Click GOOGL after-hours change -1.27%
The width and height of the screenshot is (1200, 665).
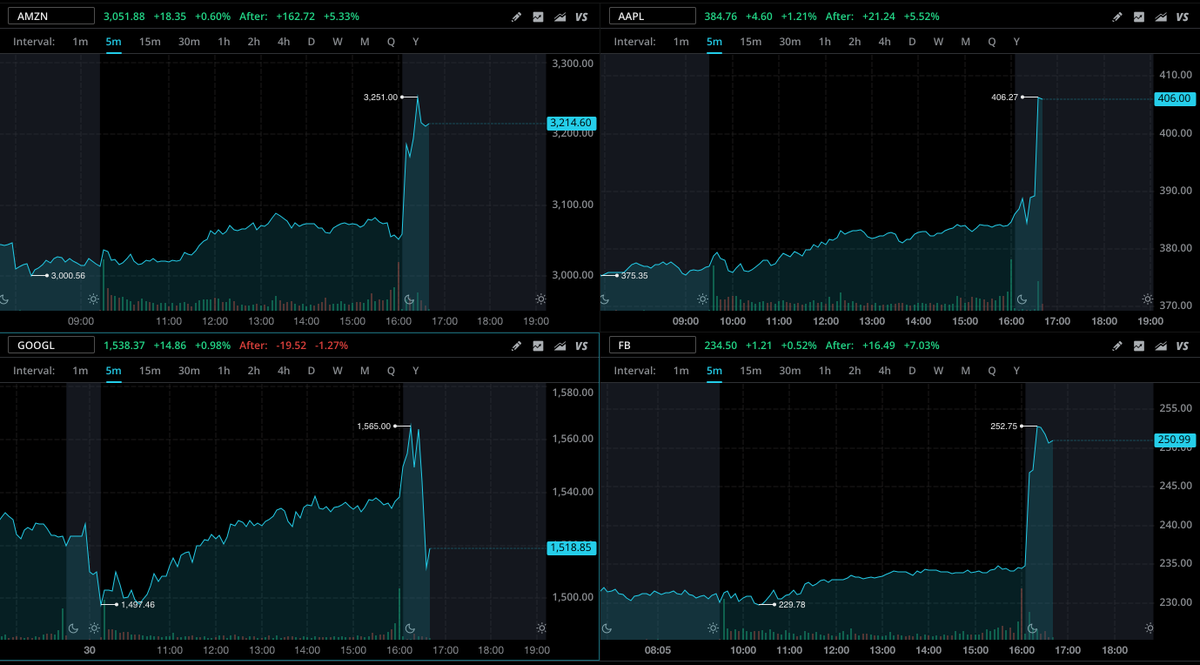click(x=333, y=346)
